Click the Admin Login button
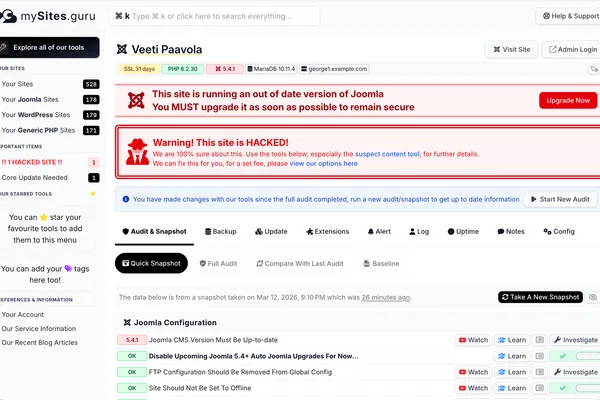Screen dimensions: 600x400 coord(572,49)
